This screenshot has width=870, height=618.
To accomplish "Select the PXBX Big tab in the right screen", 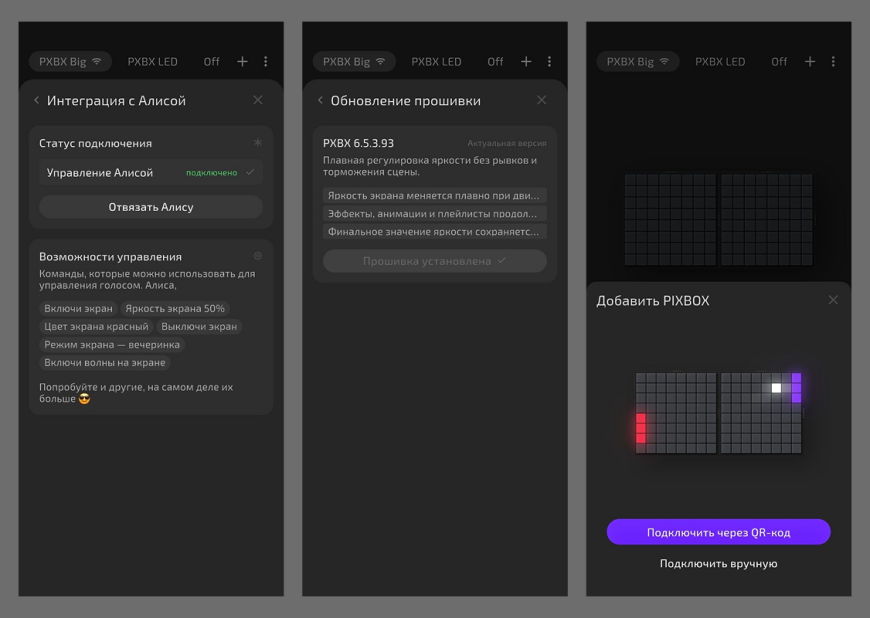I will pos(638,62).
